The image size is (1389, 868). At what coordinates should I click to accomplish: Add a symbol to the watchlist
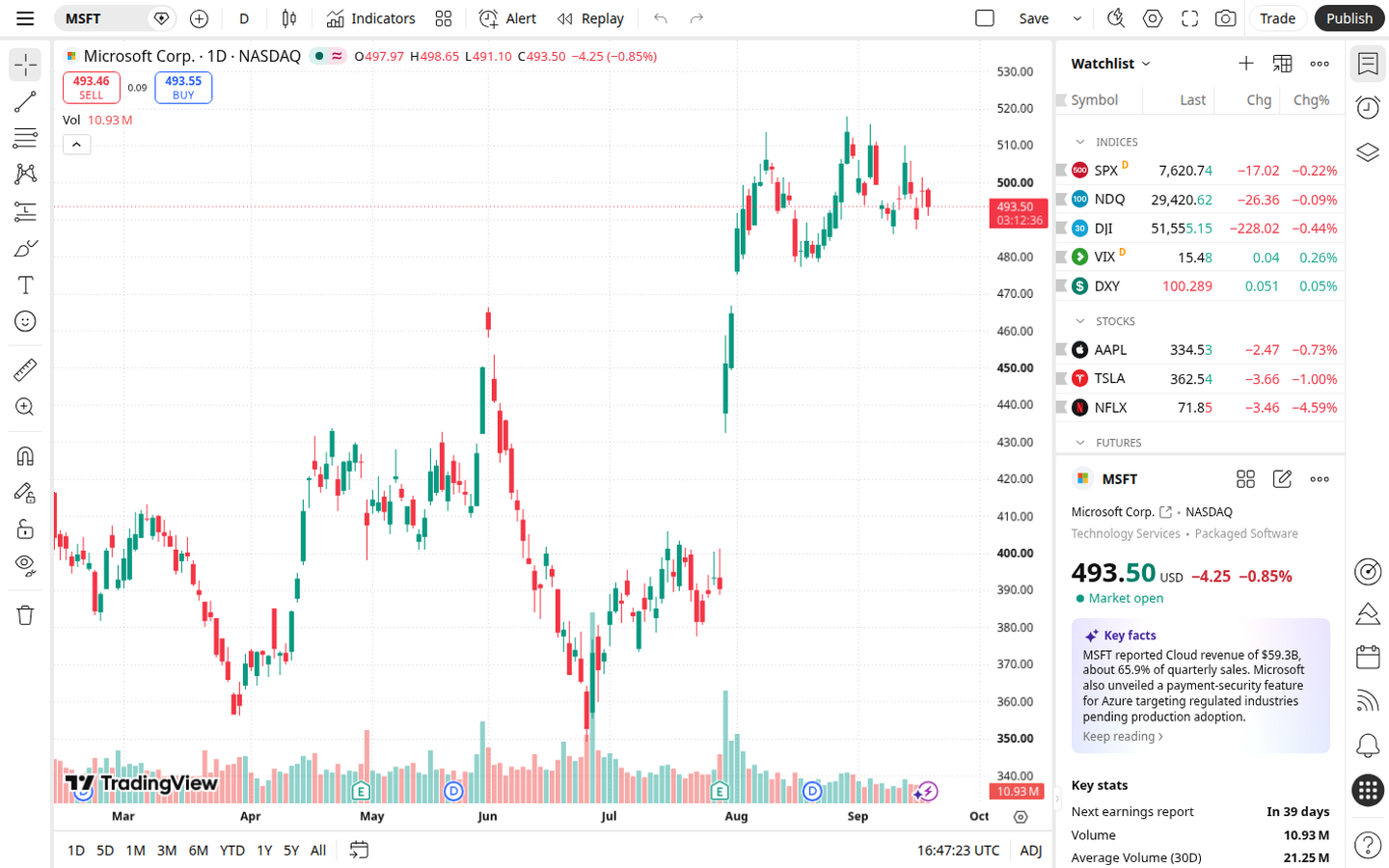point(1246,64)
